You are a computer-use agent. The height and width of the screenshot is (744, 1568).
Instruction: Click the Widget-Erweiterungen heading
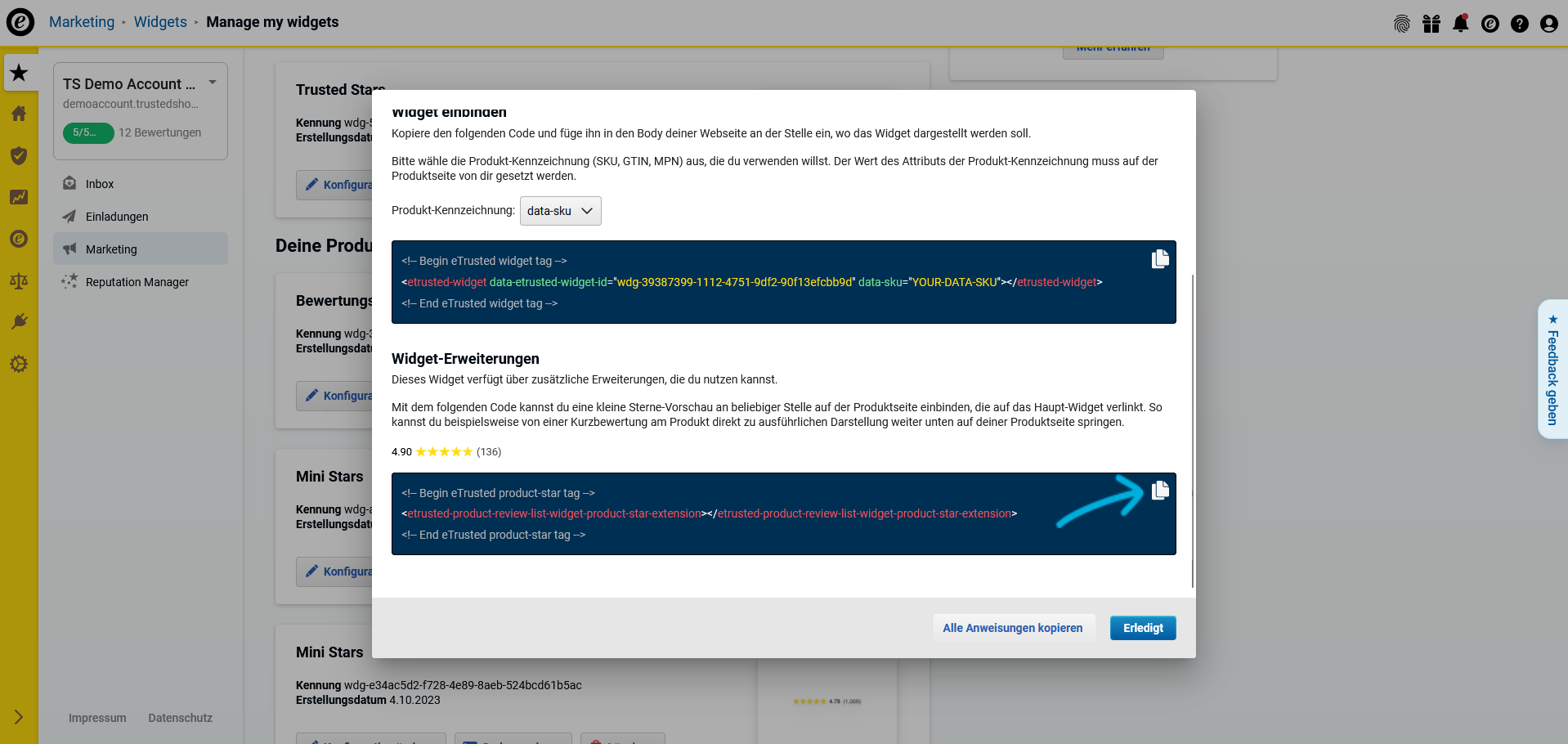pyautogui.click(x=465, y=359)
